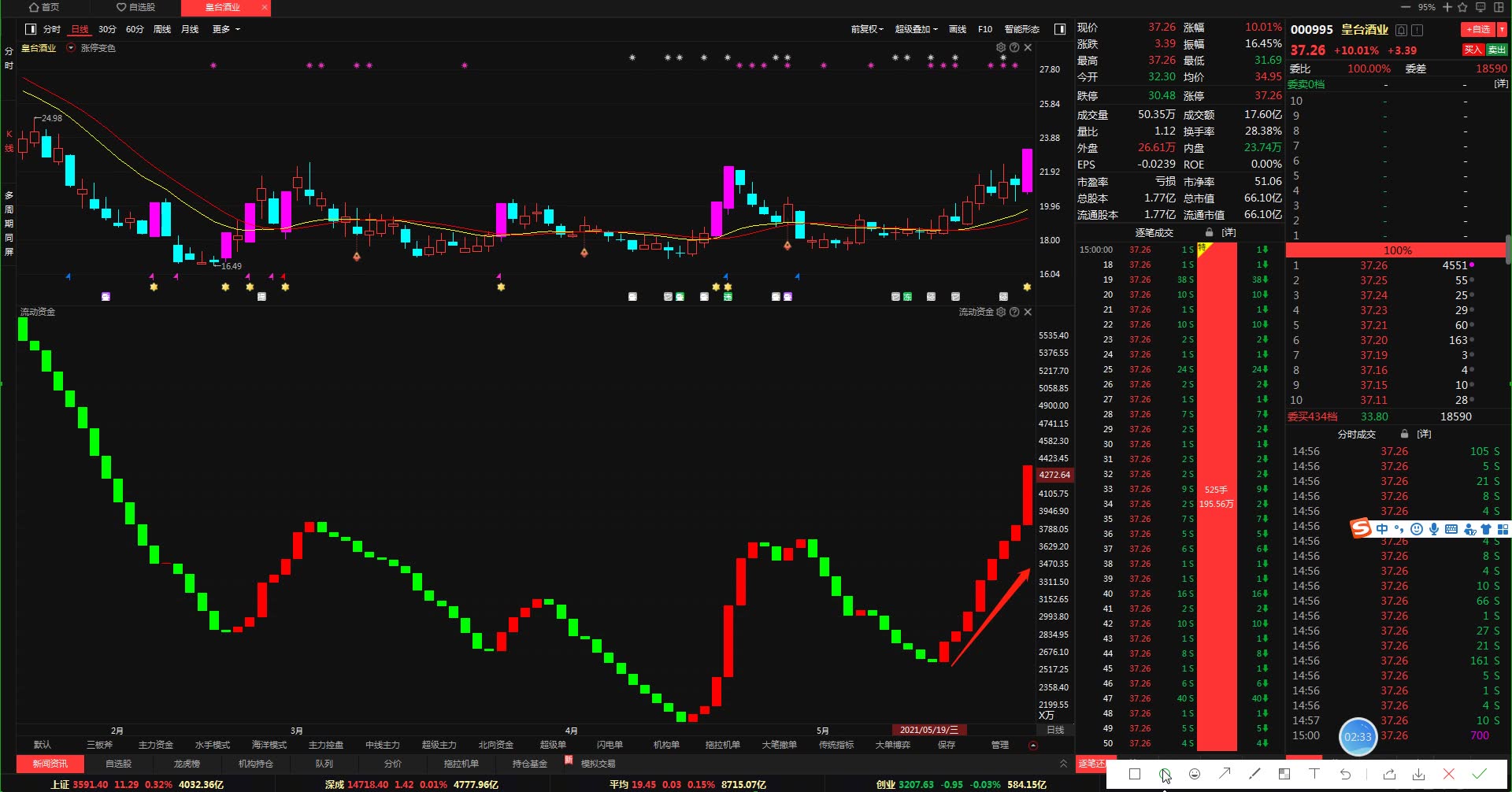
Task: Click 智能形态 pattern button
Action: pyautogui.click(x=1021, y=29)
